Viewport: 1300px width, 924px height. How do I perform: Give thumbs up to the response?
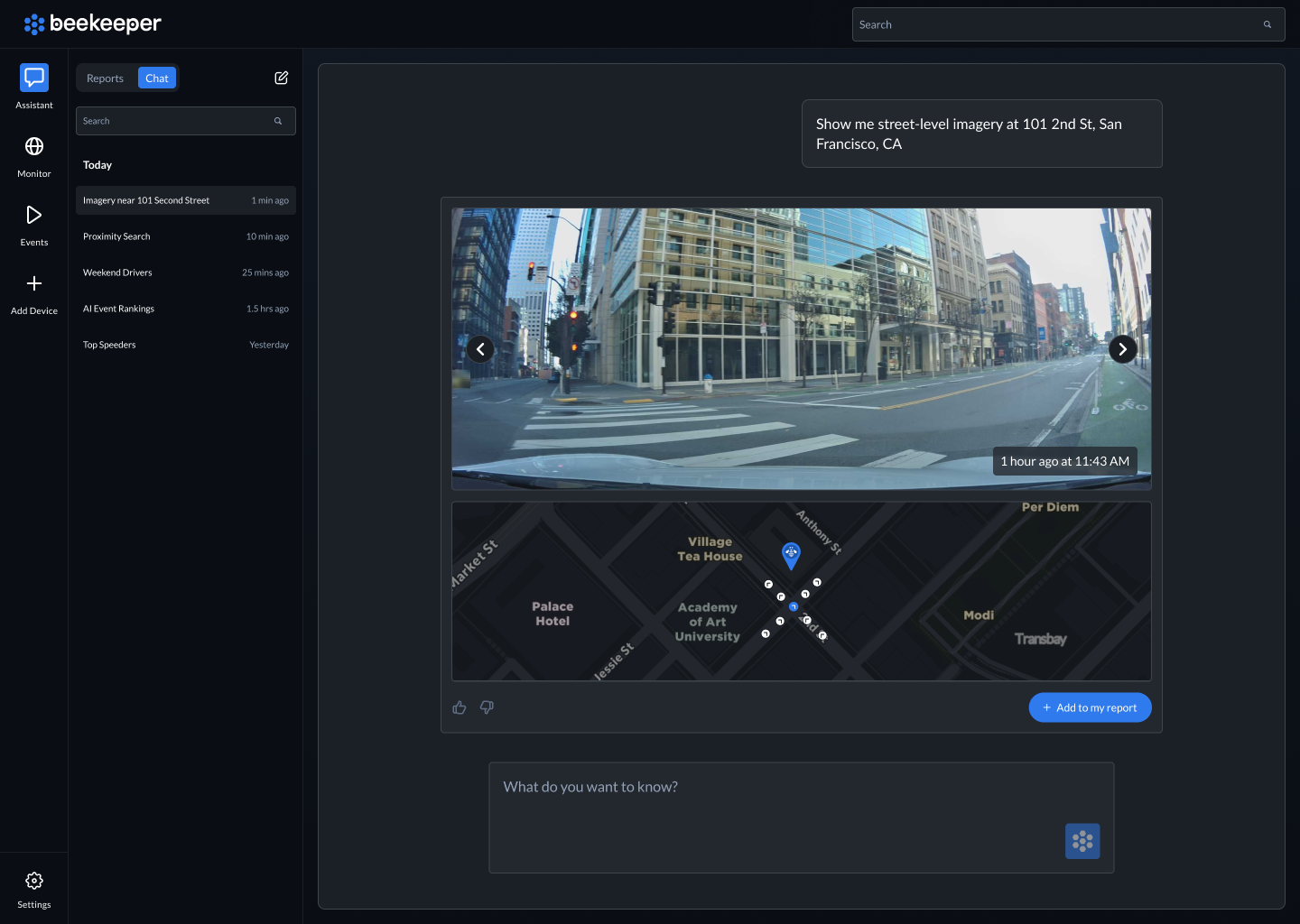click(x=460, y=707)
